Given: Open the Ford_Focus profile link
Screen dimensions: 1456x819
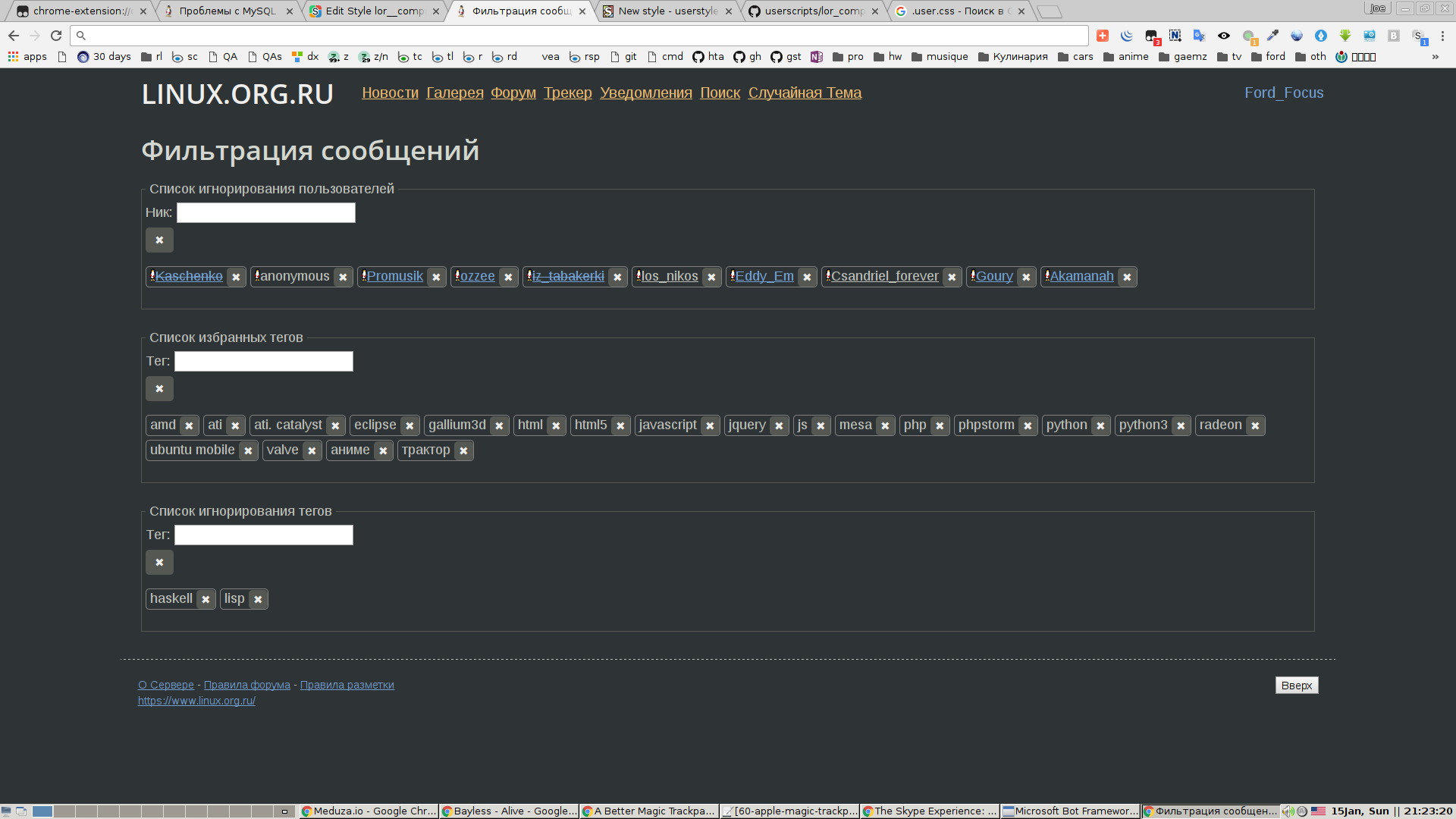Looking at the screenshot, I should point(1284,93).
